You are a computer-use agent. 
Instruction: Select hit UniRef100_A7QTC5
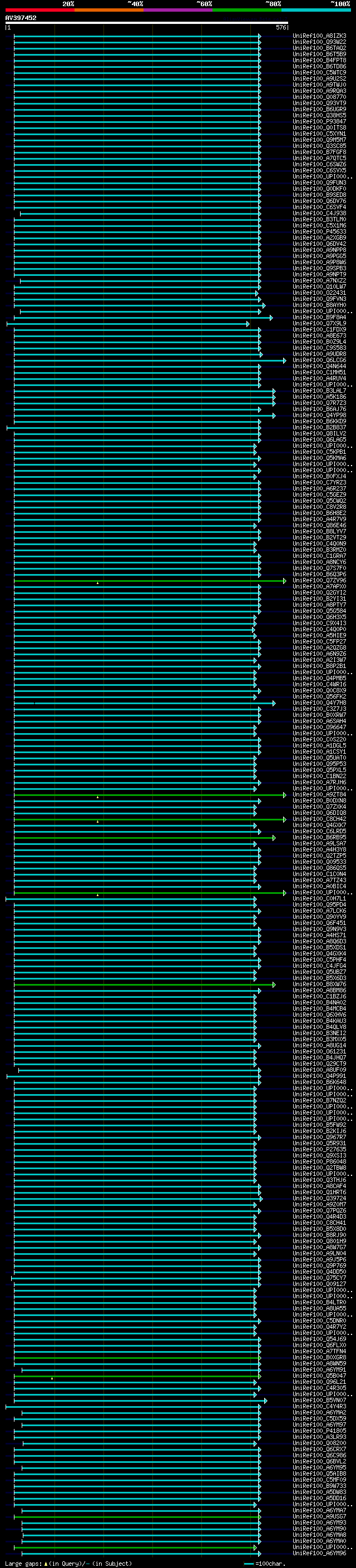tap(319, 159)
